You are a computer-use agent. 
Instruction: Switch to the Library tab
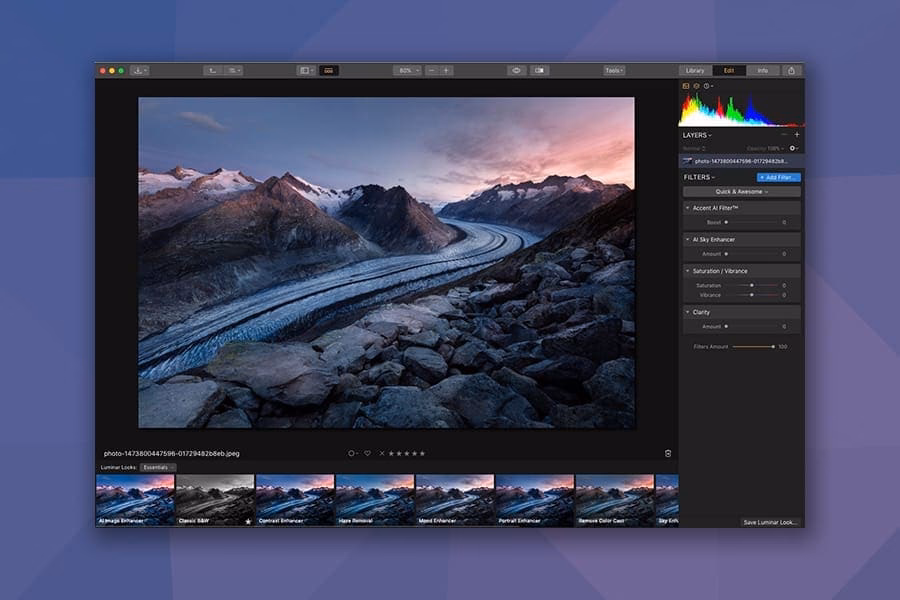pos(694,71)
